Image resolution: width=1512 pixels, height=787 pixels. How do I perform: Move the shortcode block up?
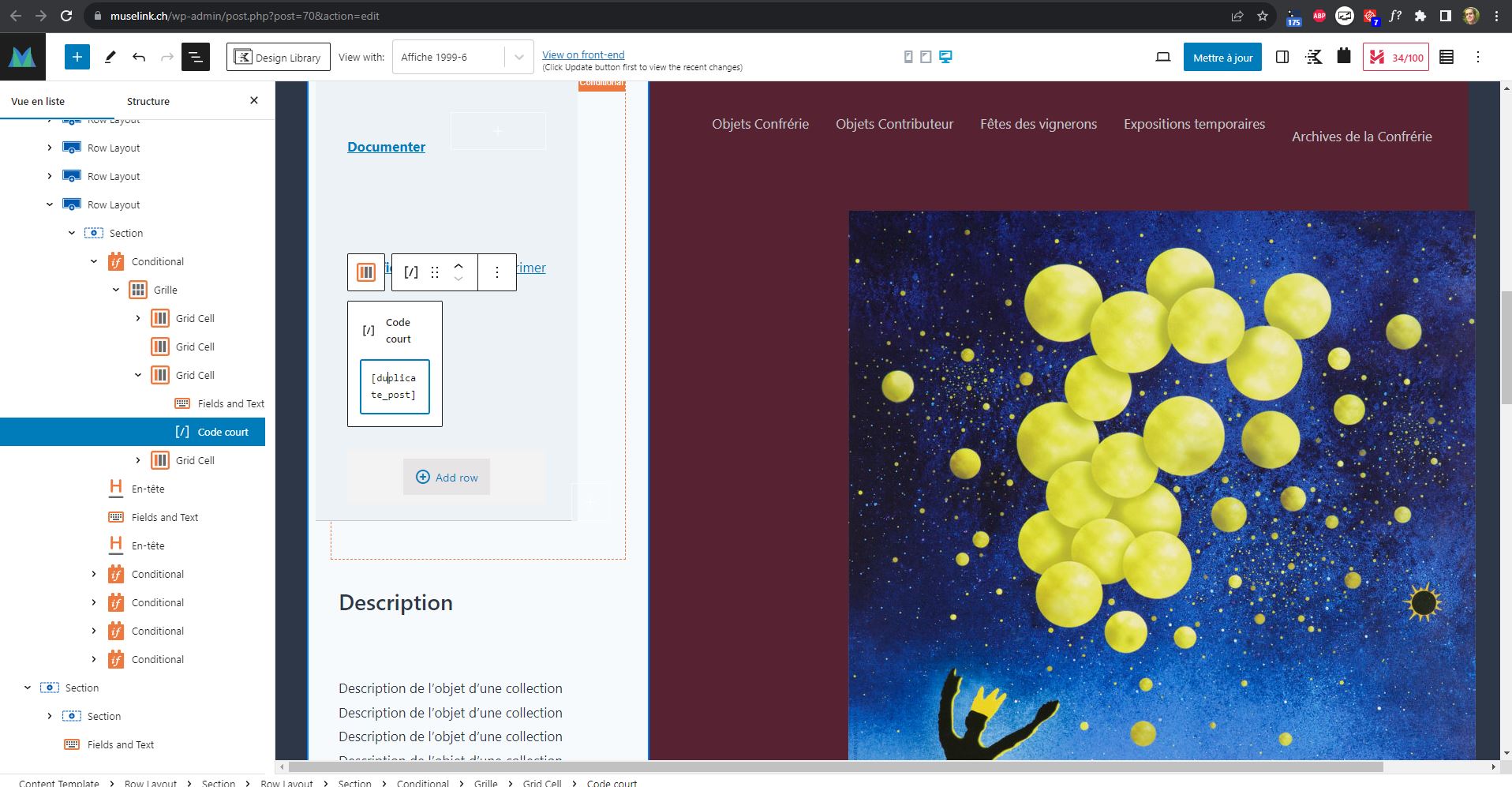tap(458, 265)
